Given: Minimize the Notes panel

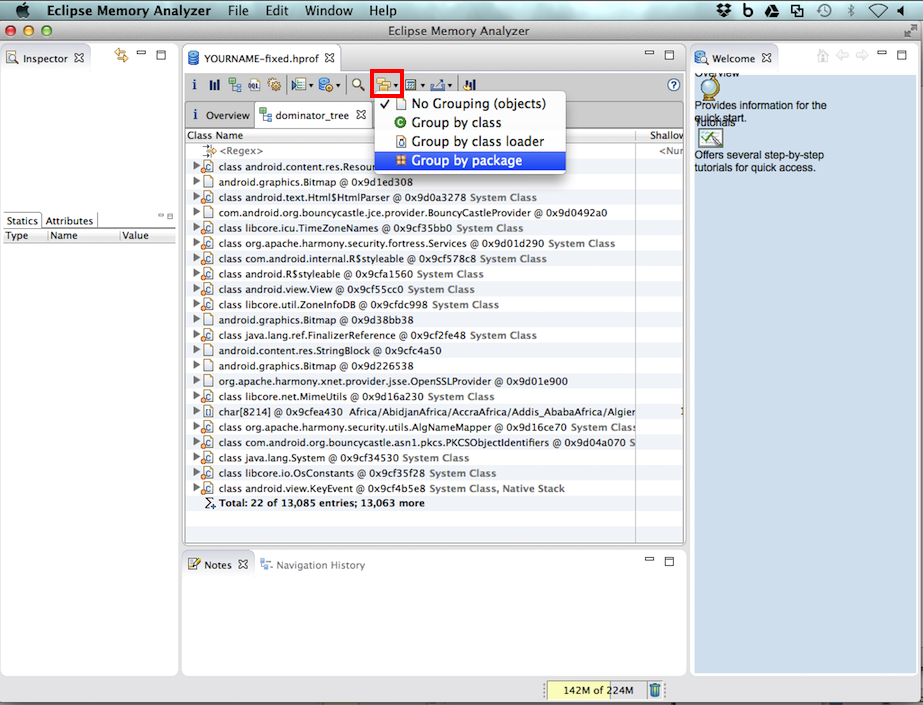Looking at the screenshot, I should click(x=649, y=559).
